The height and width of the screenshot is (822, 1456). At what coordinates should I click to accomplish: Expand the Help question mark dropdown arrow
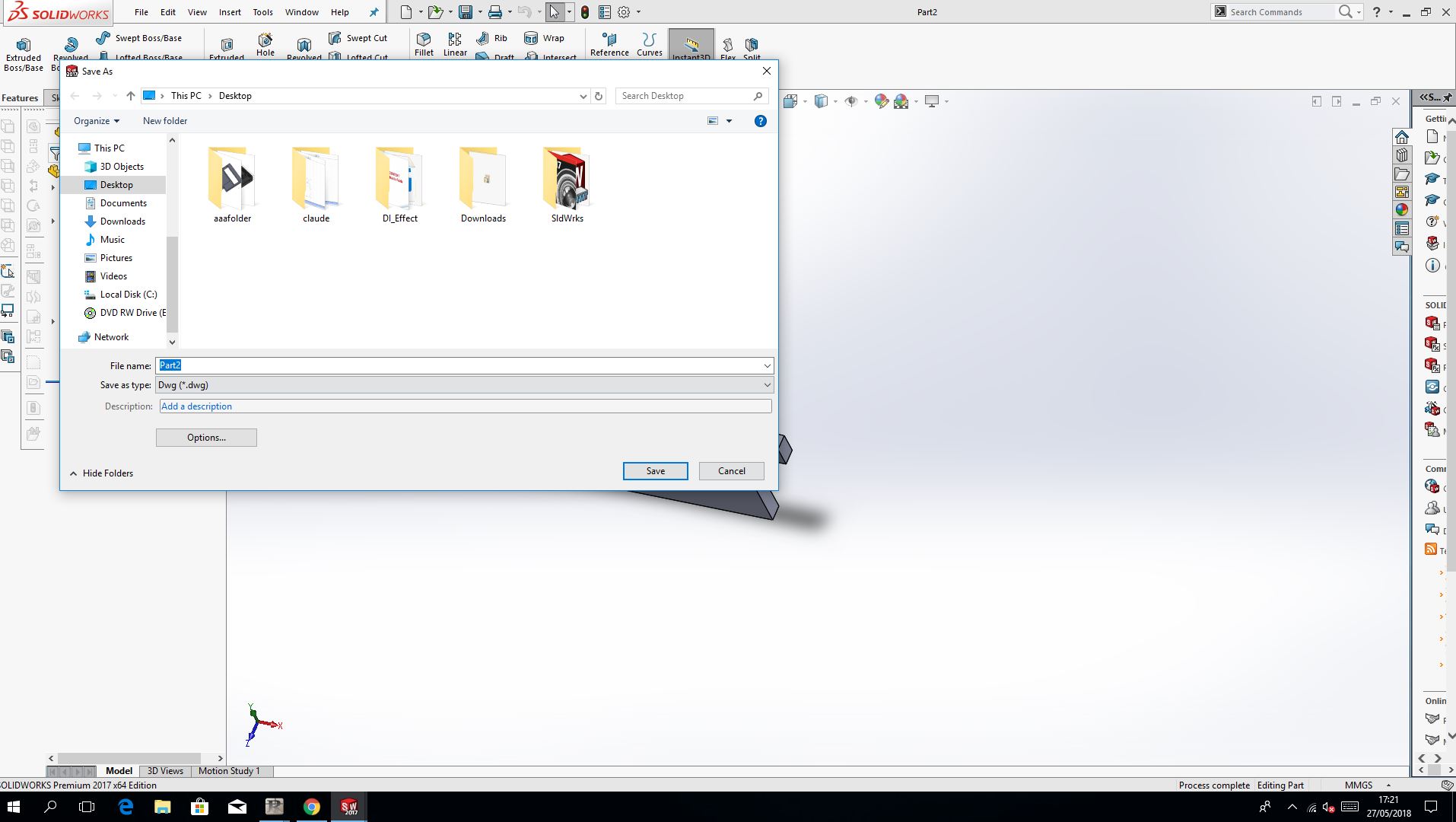1391,12
